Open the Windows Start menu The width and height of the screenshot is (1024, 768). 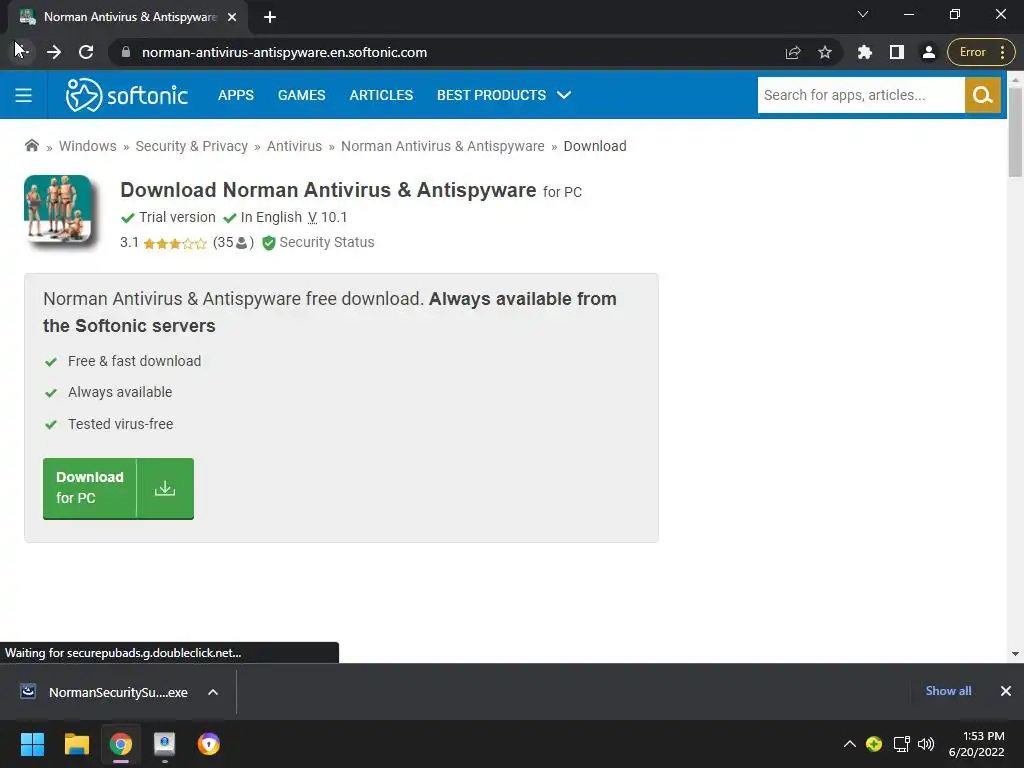[32, 744]
